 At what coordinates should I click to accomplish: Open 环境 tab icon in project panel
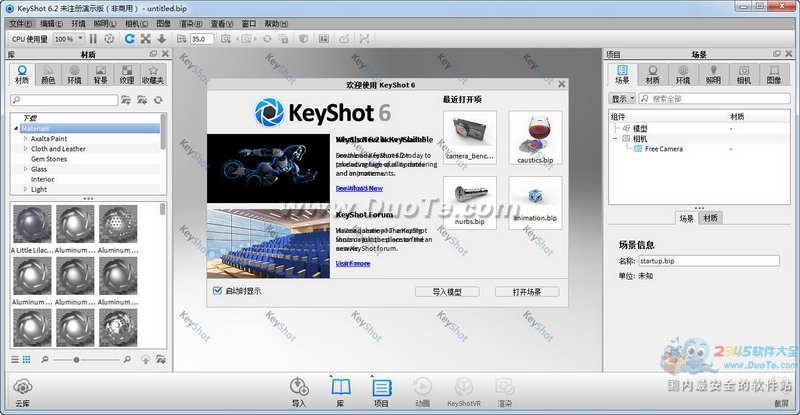pos(683,75)
